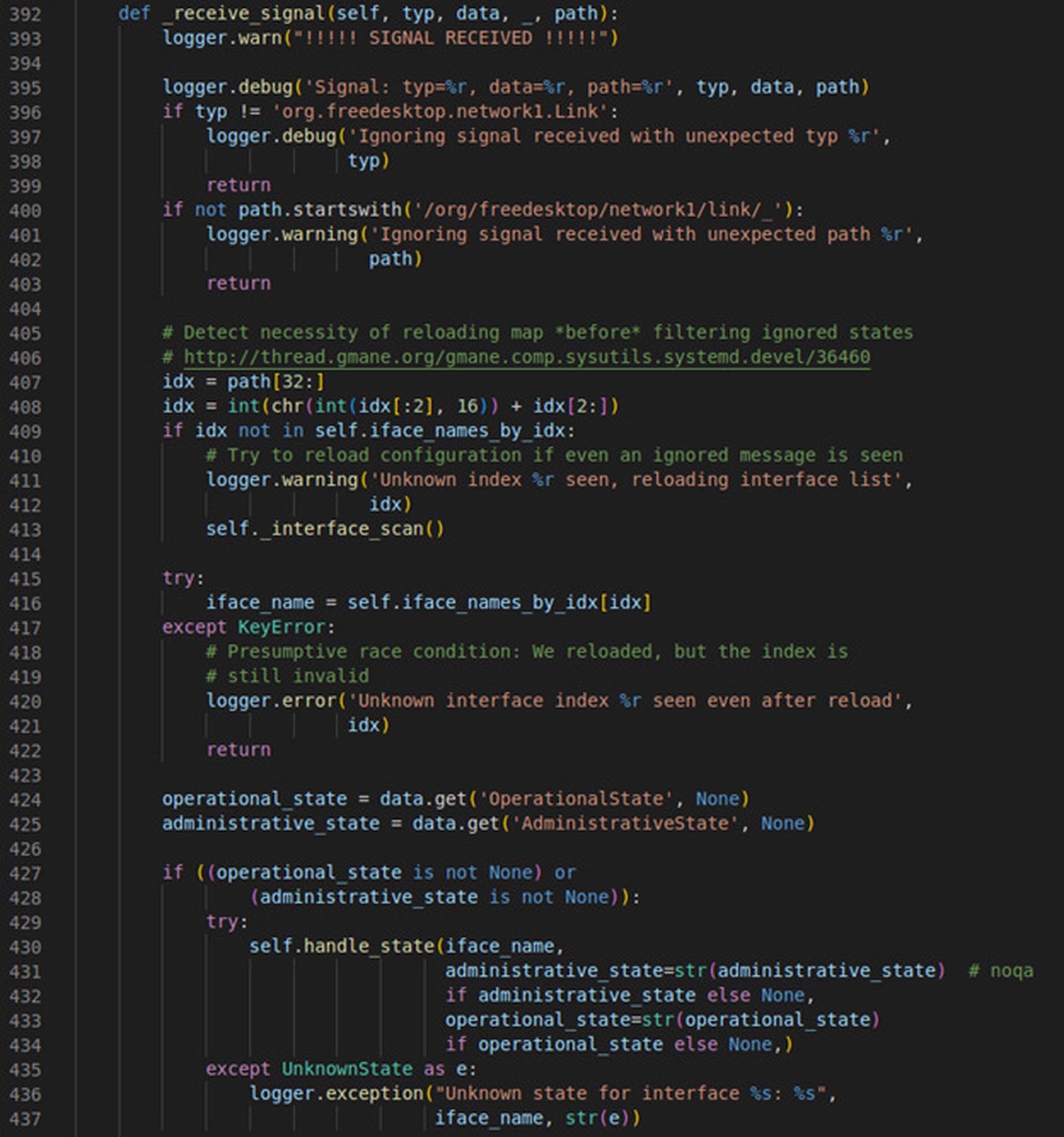Click 'str(e)' on line 437
The height and width of the screenshot is (1137, 1064).
pos(598,1118)
